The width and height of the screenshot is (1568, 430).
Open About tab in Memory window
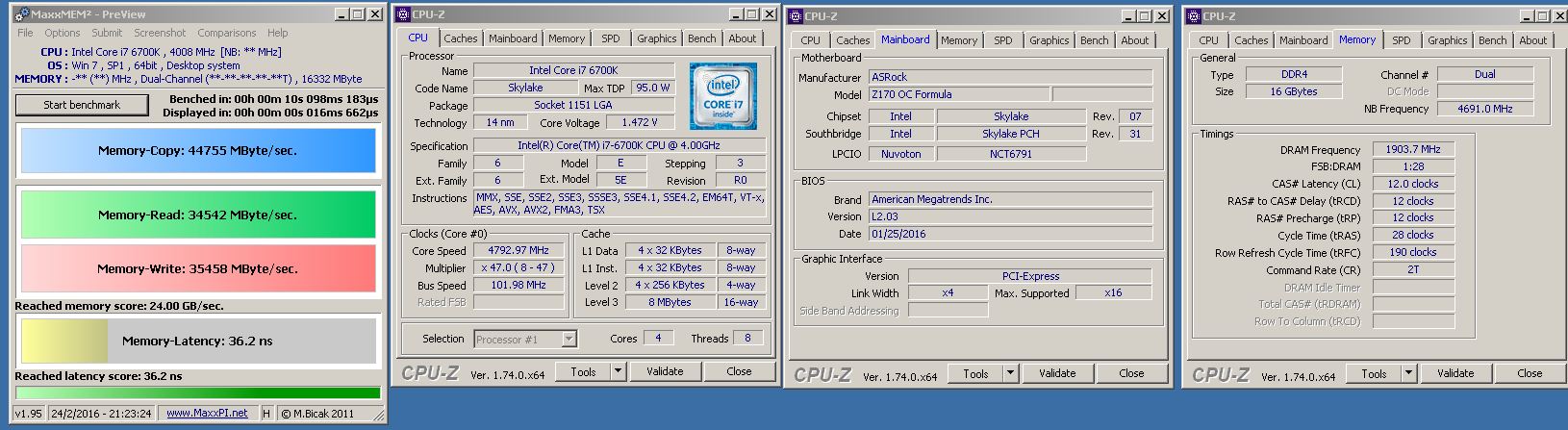1532,40
